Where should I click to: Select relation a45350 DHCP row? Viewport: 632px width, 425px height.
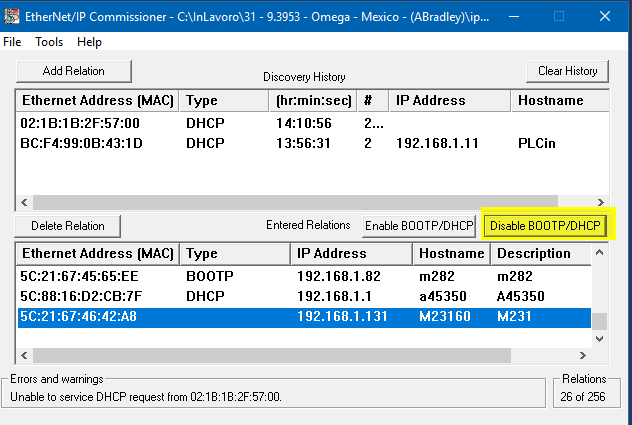click(x=304, y=296)
